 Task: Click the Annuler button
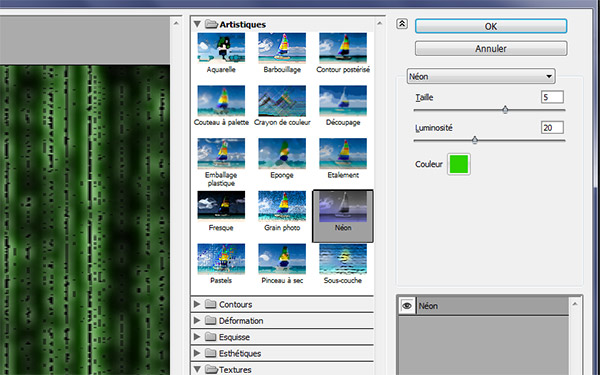click(x=491, y=49)
